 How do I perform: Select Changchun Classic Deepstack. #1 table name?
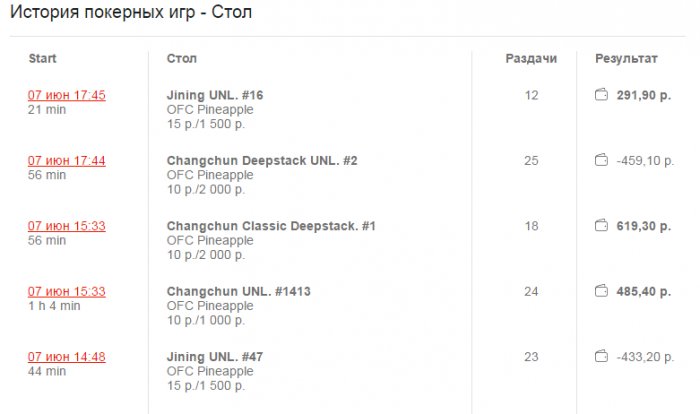pyautogui.click(x=270, y=226)
